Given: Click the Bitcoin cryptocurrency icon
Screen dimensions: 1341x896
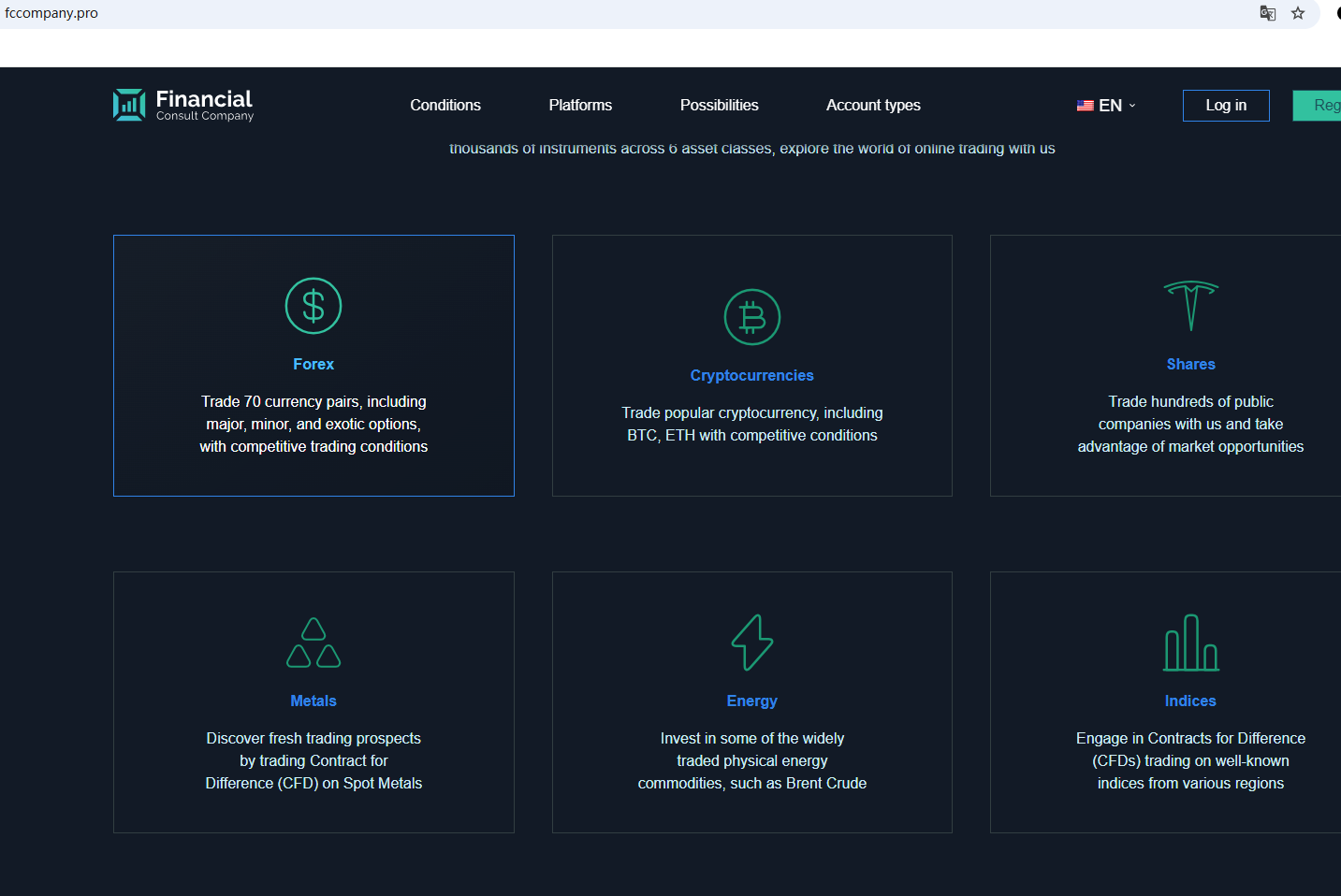Looking at the screenshot, I should (x=751, y=317).
